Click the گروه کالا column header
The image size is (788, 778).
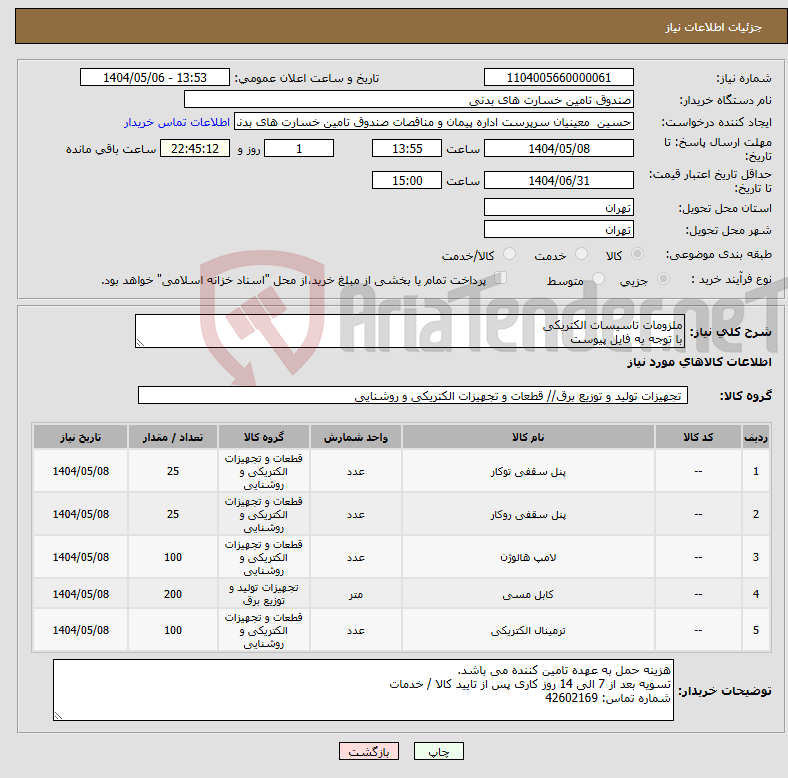(x=264, y=437)
